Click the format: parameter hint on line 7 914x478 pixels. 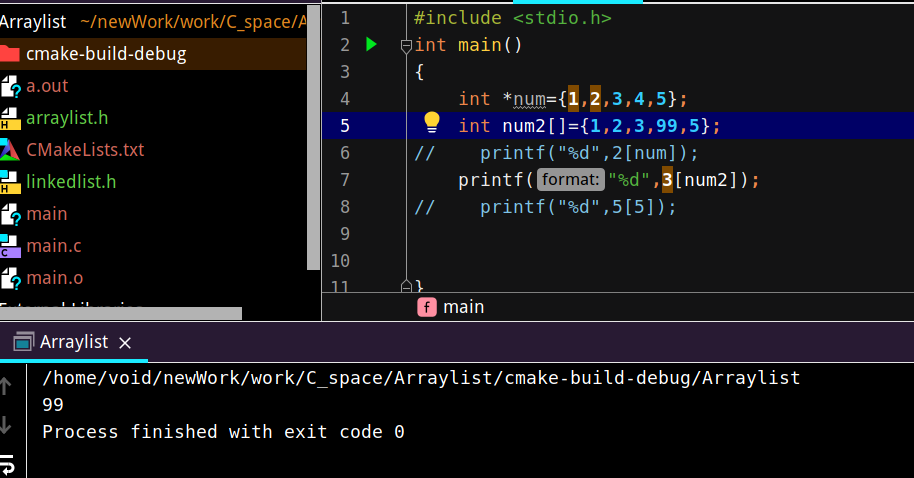point(570,180)
